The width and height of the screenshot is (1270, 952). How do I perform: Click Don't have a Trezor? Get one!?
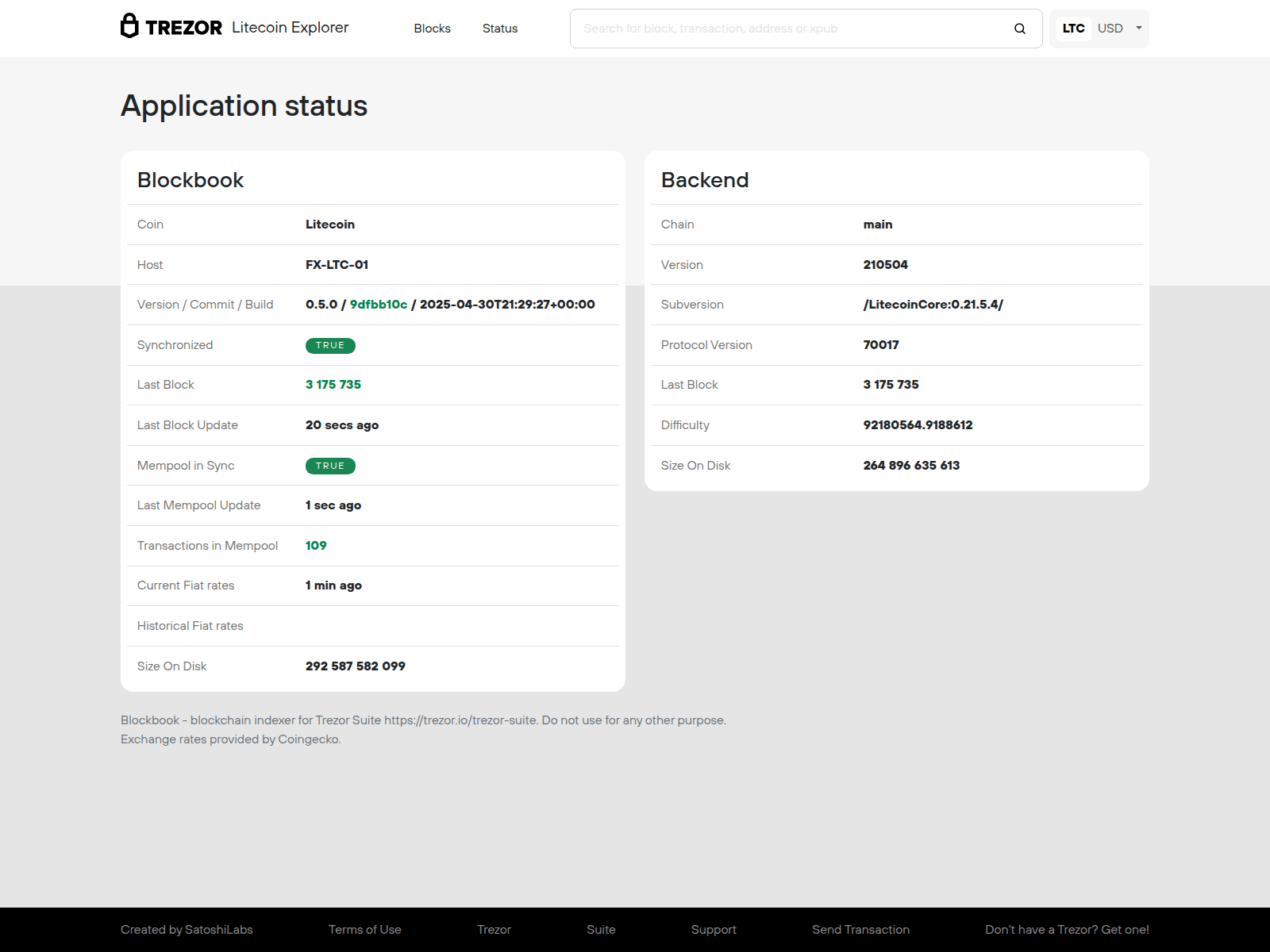[x=1067, y=930]
